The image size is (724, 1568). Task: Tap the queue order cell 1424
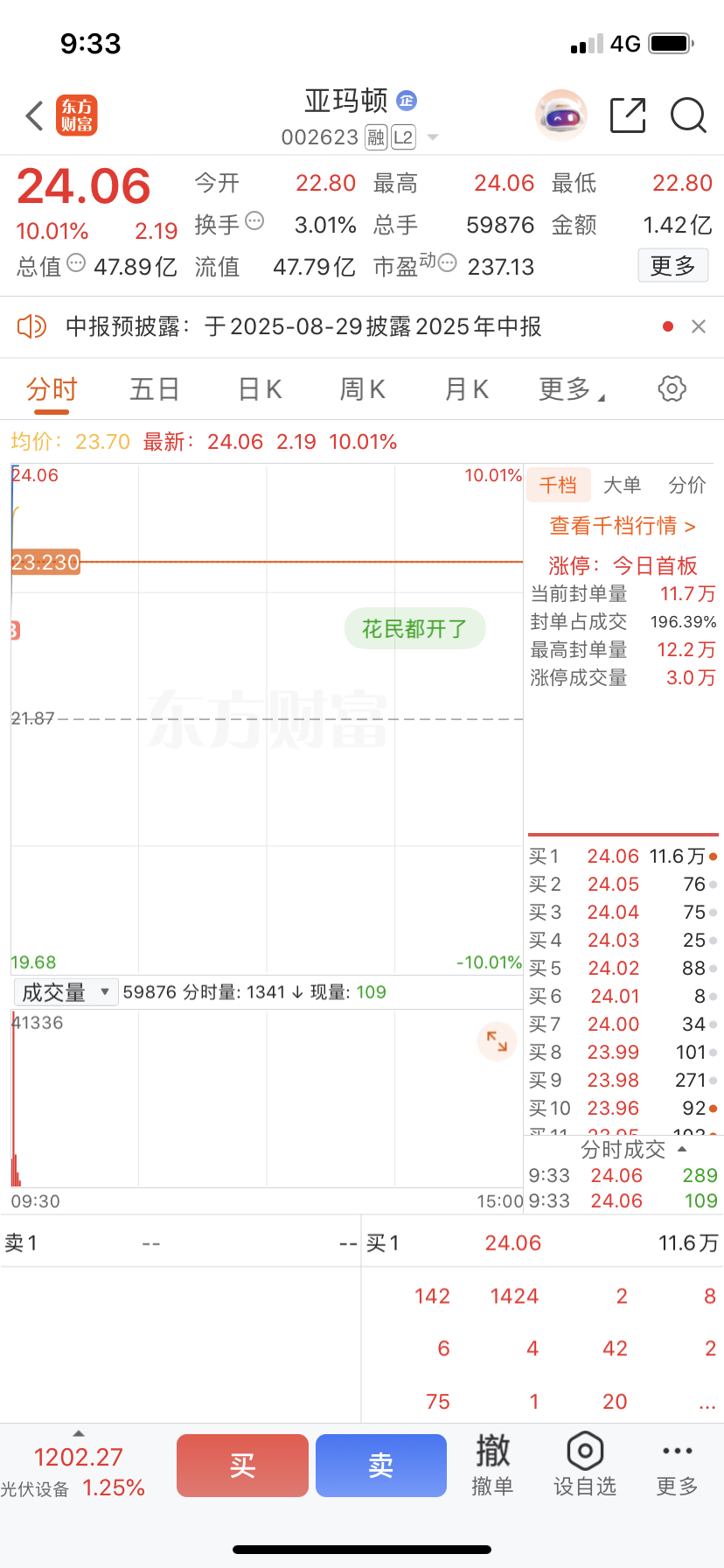coord(514,1296)
